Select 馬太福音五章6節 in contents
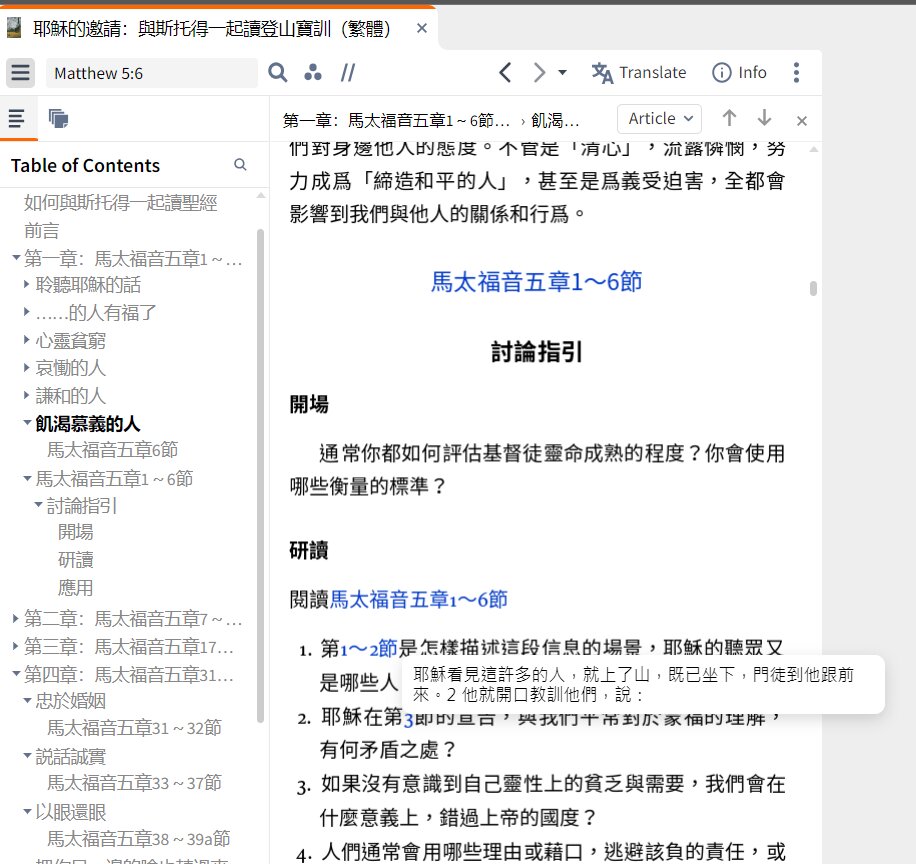The height and width of the screenshot is (864, 916). pos(112,450)
